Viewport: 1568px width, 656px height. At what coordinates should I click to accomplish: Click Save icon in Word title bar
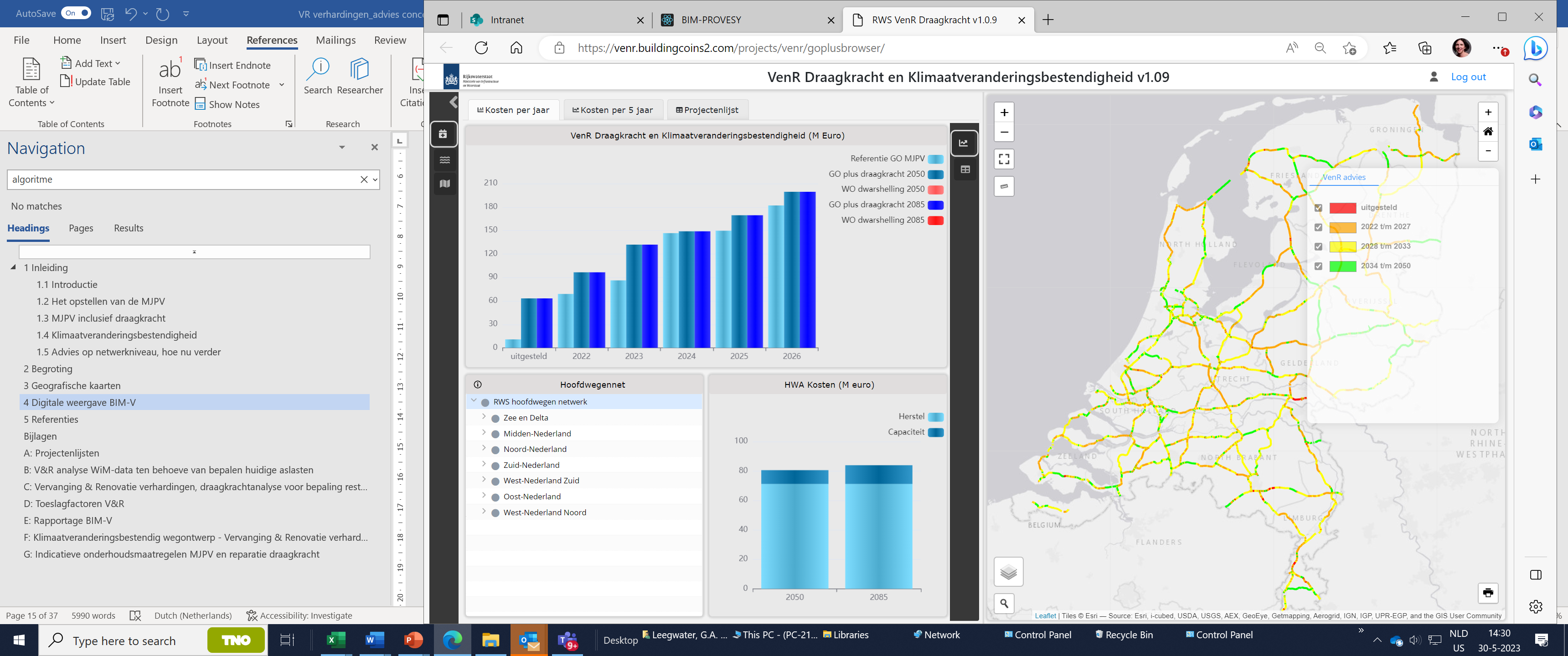click(x=107, y=13)
